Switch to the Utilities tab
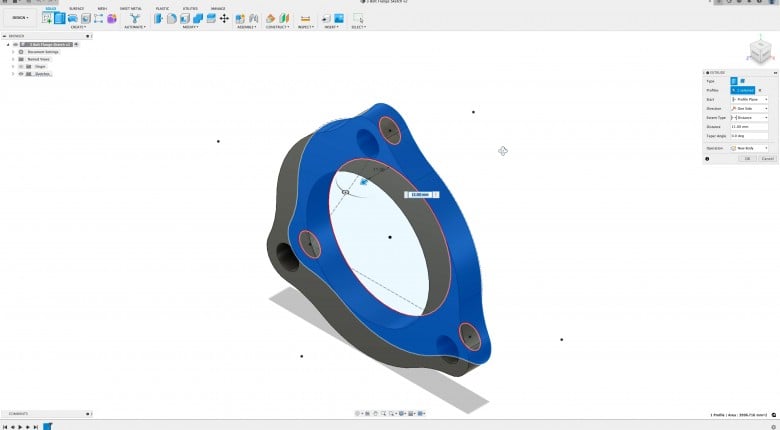This screenshot has width=780, height=430. (190, 8)
